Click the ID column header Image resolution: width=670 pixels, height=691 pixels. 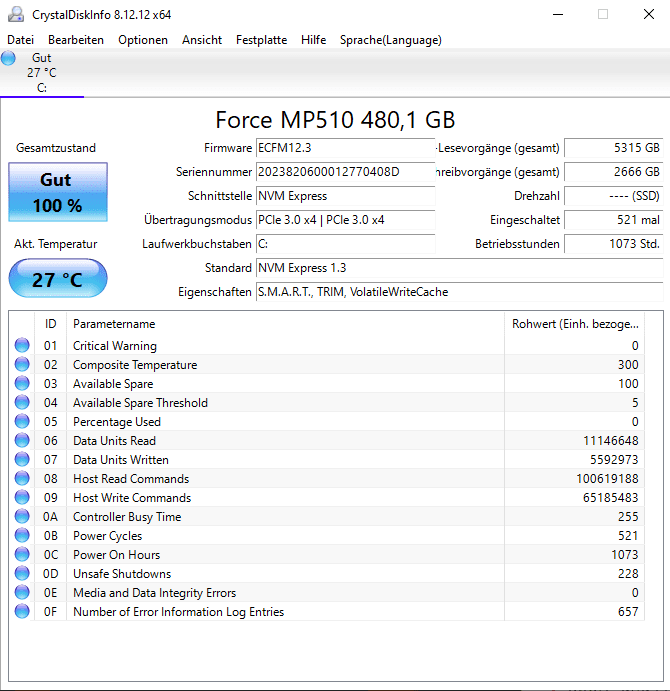click(50, 324)
